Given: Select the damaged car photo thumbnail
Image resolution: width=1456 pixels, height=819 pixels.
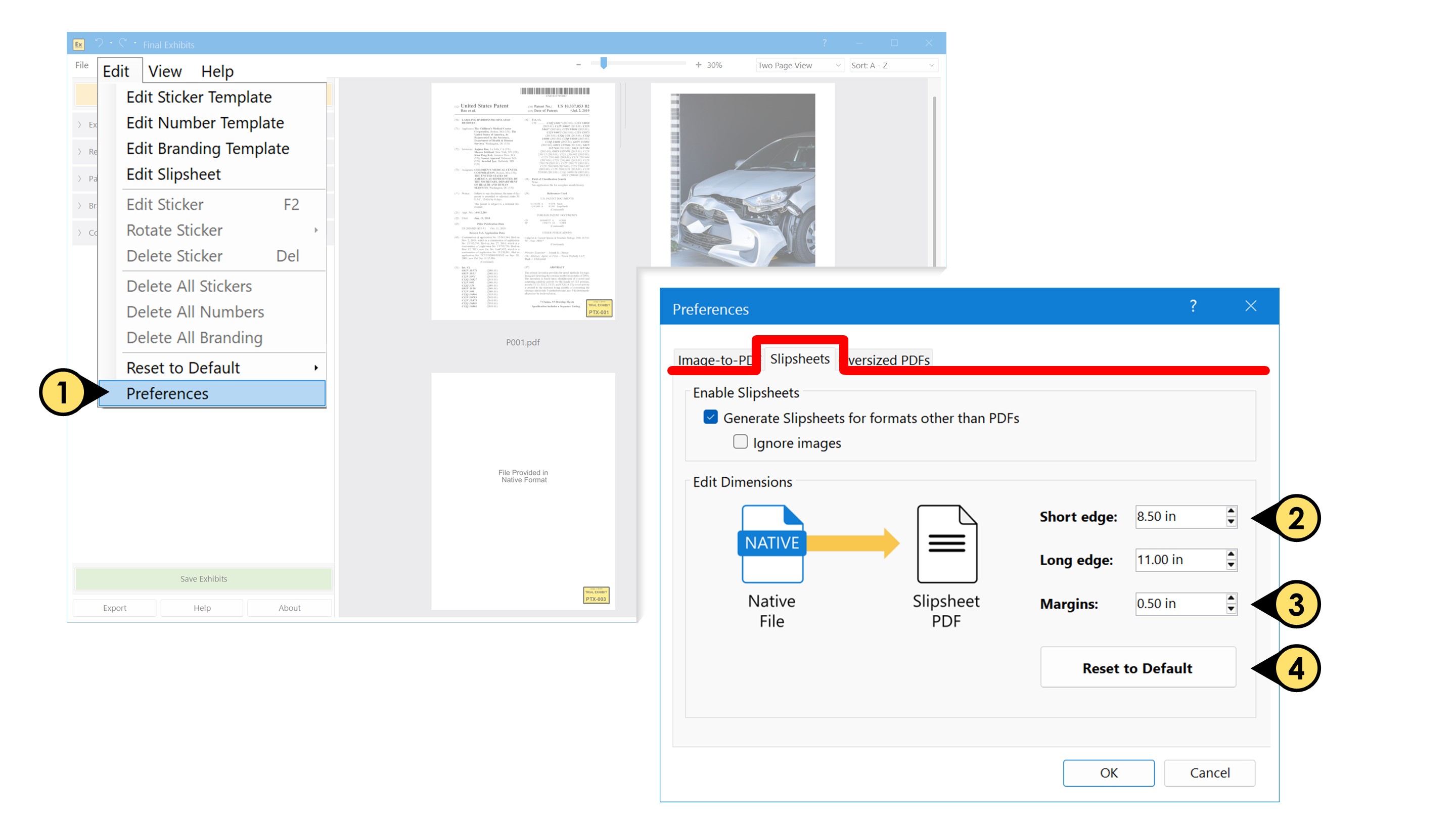Looking at the screenshot, I should click(743, 175).
